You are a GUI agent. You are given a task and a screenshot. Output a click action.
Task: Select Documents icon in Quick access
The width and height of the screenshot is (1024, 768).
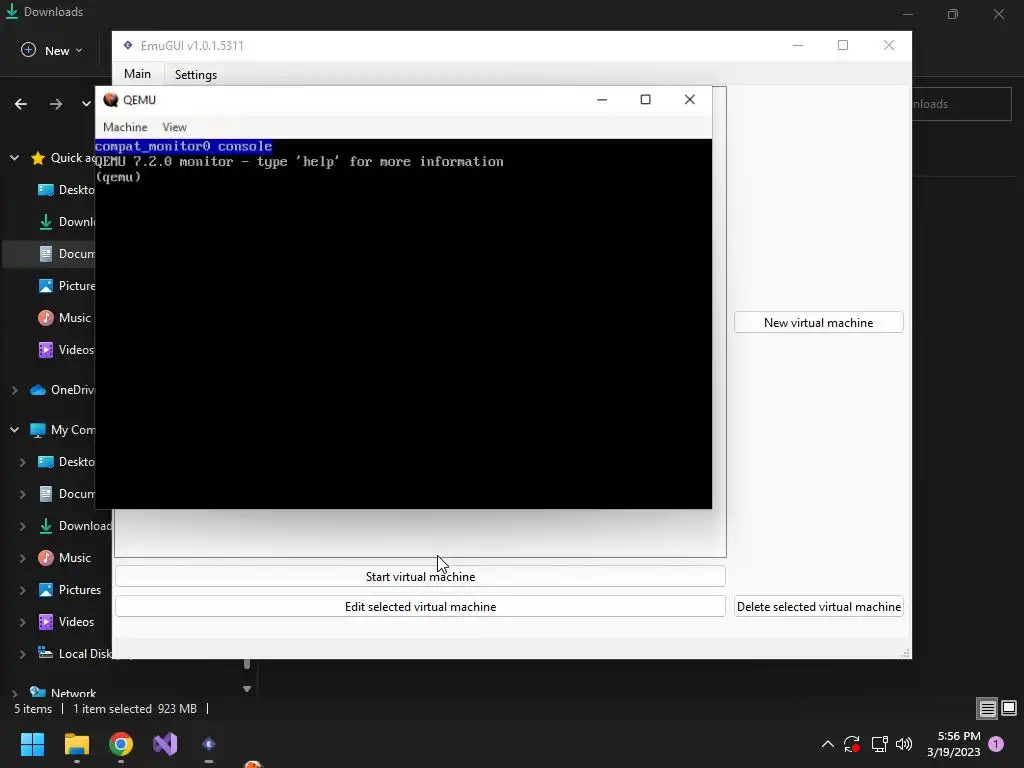46,254
